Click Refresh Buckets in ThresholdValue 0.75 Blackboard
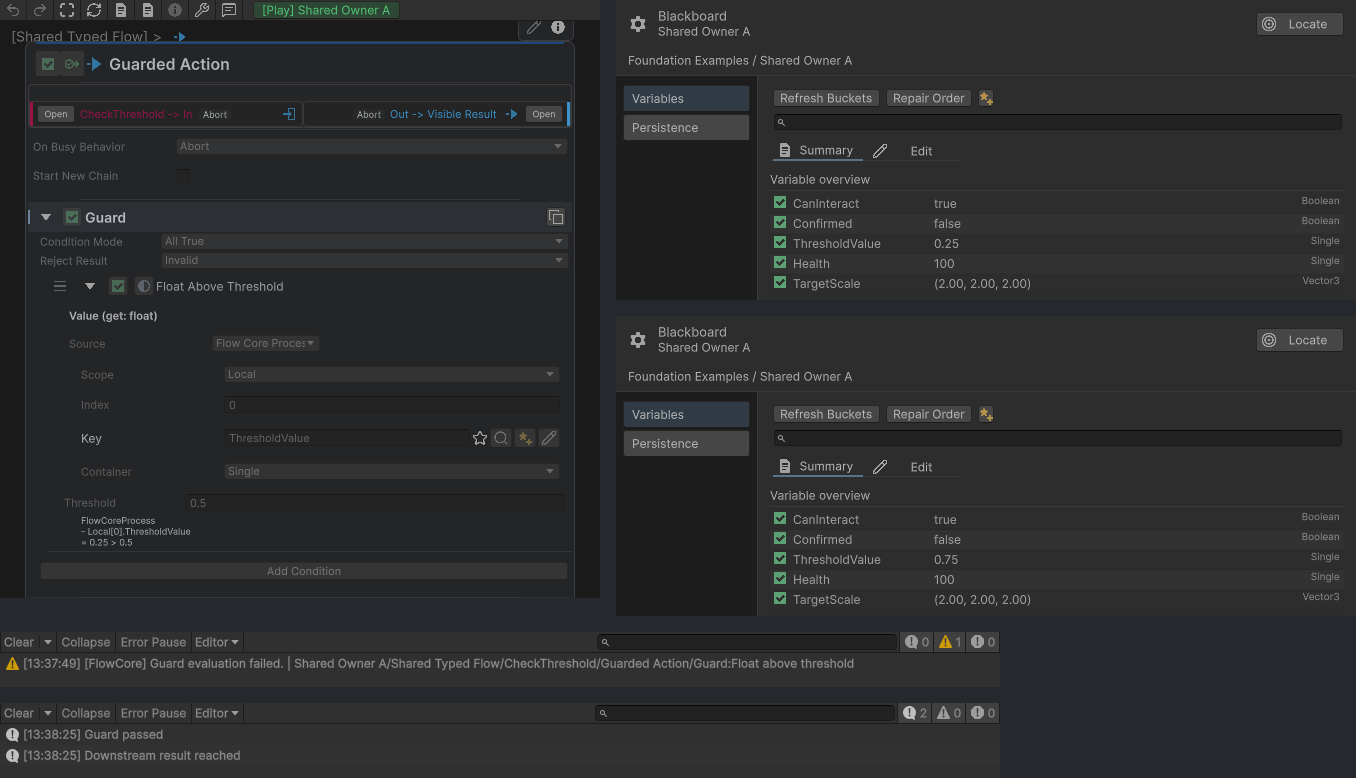Screen dimensions: 1356x778 (x=826, y=414)
